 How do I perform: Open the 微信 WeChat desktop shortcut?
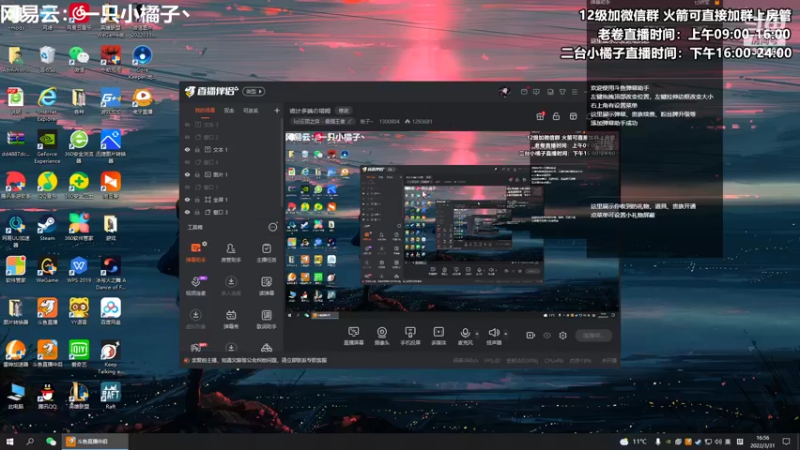tap(79, 59)
